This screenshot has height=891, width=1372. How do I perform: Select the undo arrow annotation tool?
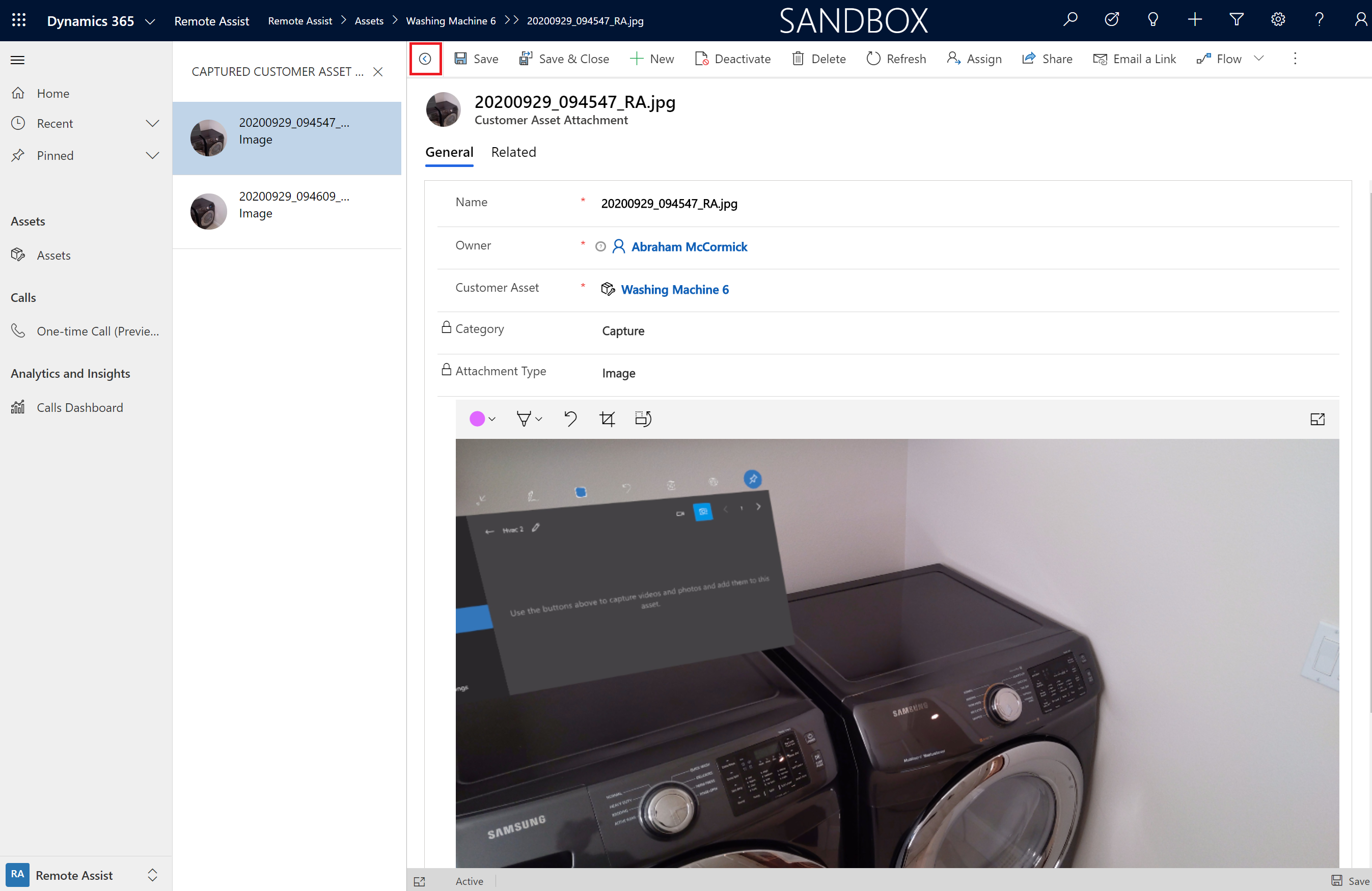click(569, 419)
